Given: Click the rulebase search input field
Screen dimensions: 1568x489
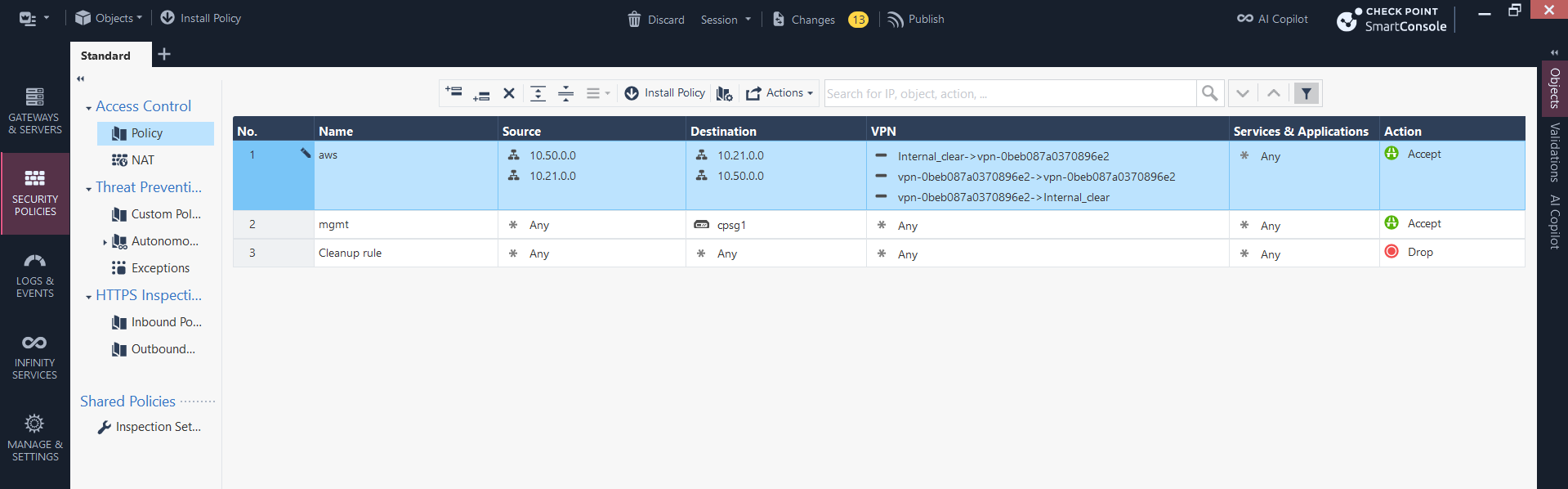Looking at the screenshot, I should (x=1009, y=93).
